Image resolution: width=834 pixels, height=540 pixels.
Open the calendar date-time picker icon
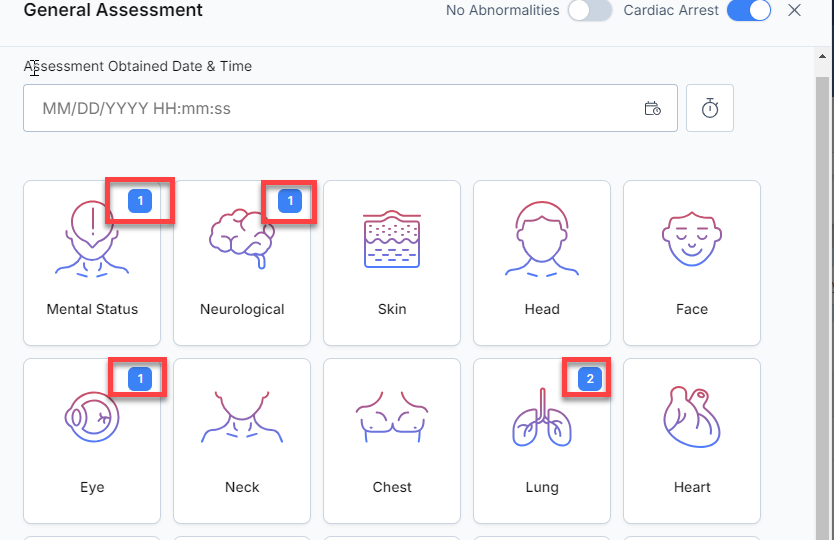653,108
